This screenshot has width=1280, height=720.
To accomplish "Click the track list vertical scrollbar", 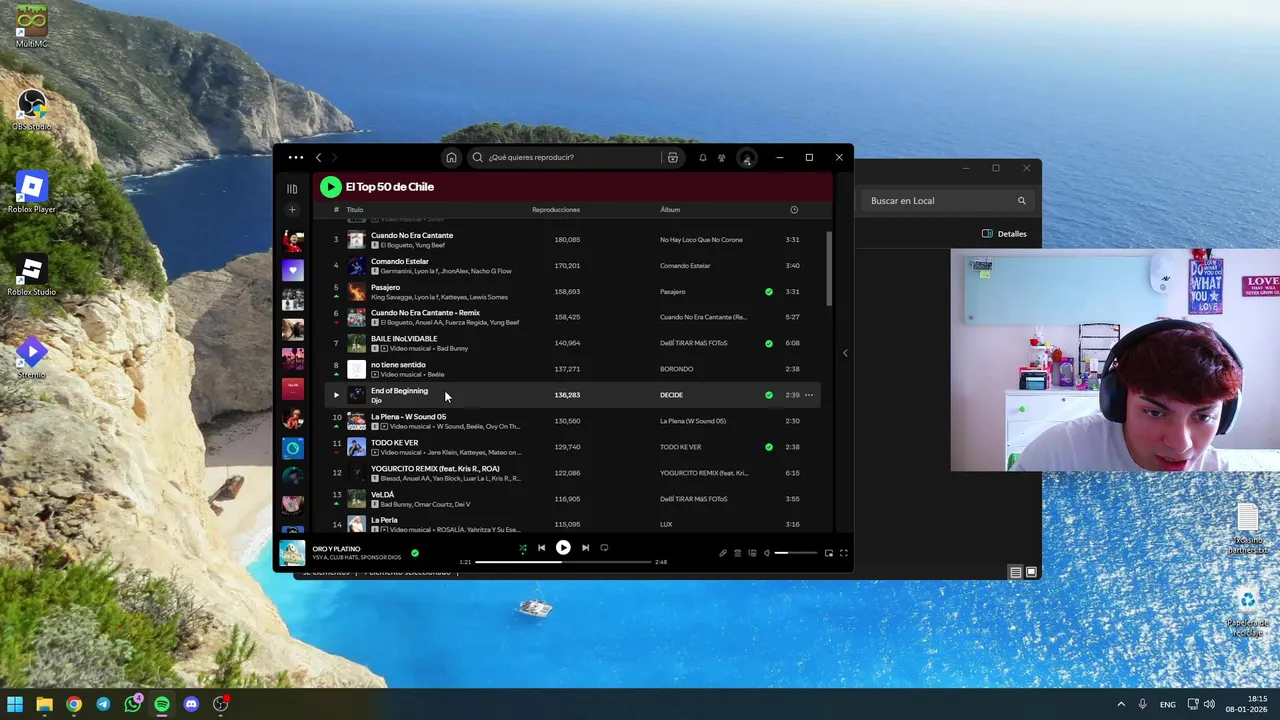I will click(830, 270).
